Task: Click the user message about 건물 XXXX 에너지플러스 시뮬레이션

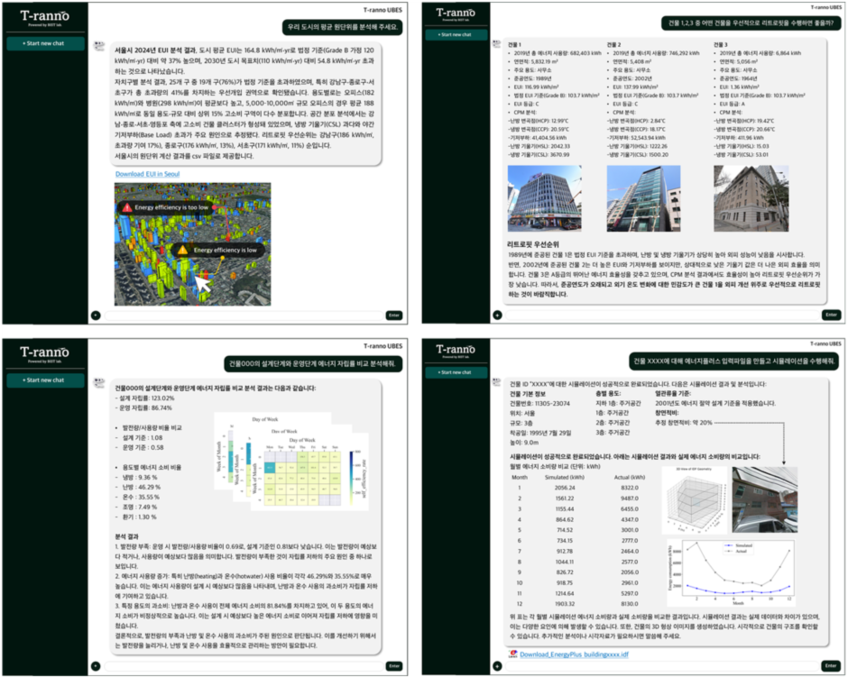Action: click(734, 361)
